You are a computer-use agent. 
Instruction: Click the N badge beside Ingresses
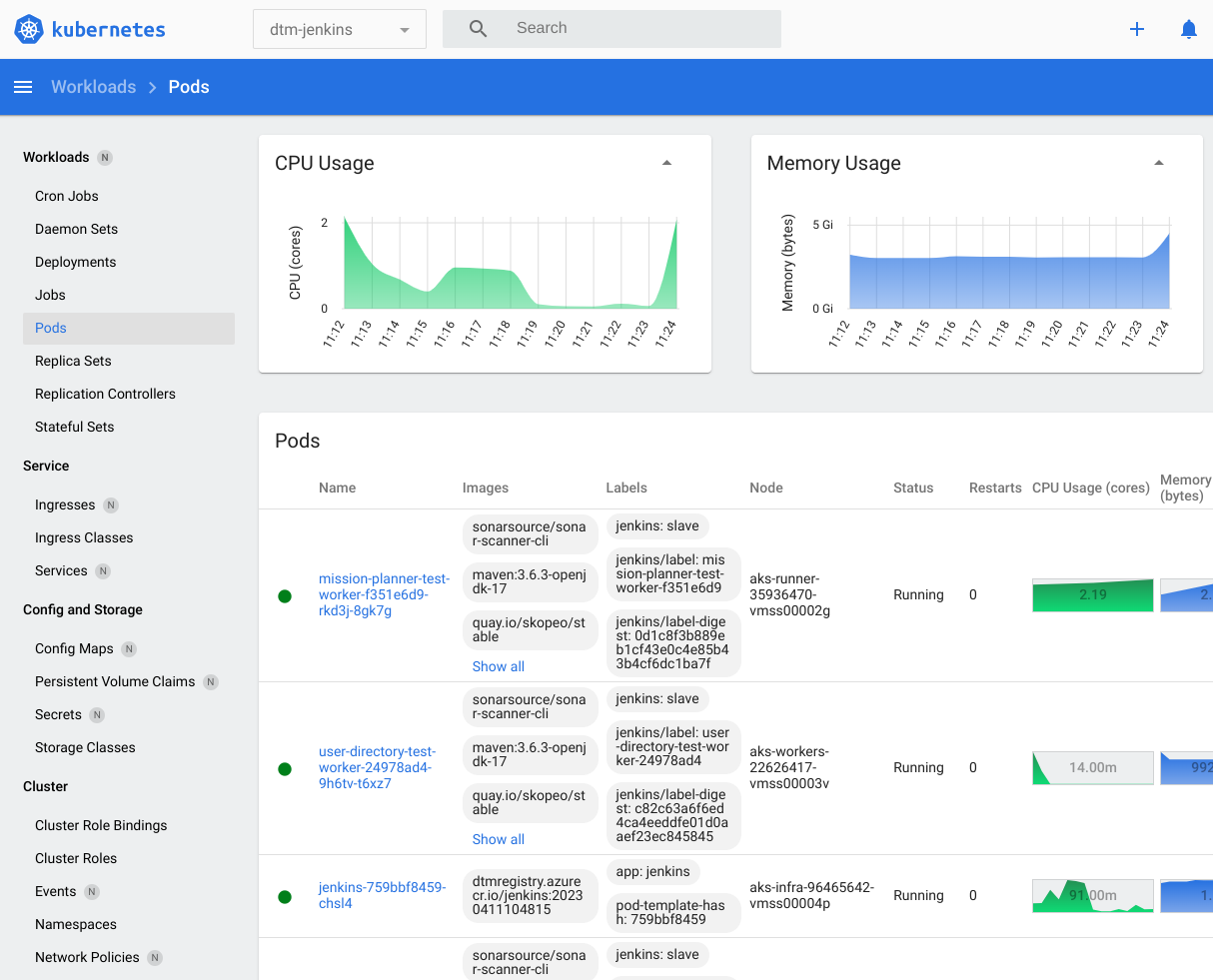click(x=111, y=505)
